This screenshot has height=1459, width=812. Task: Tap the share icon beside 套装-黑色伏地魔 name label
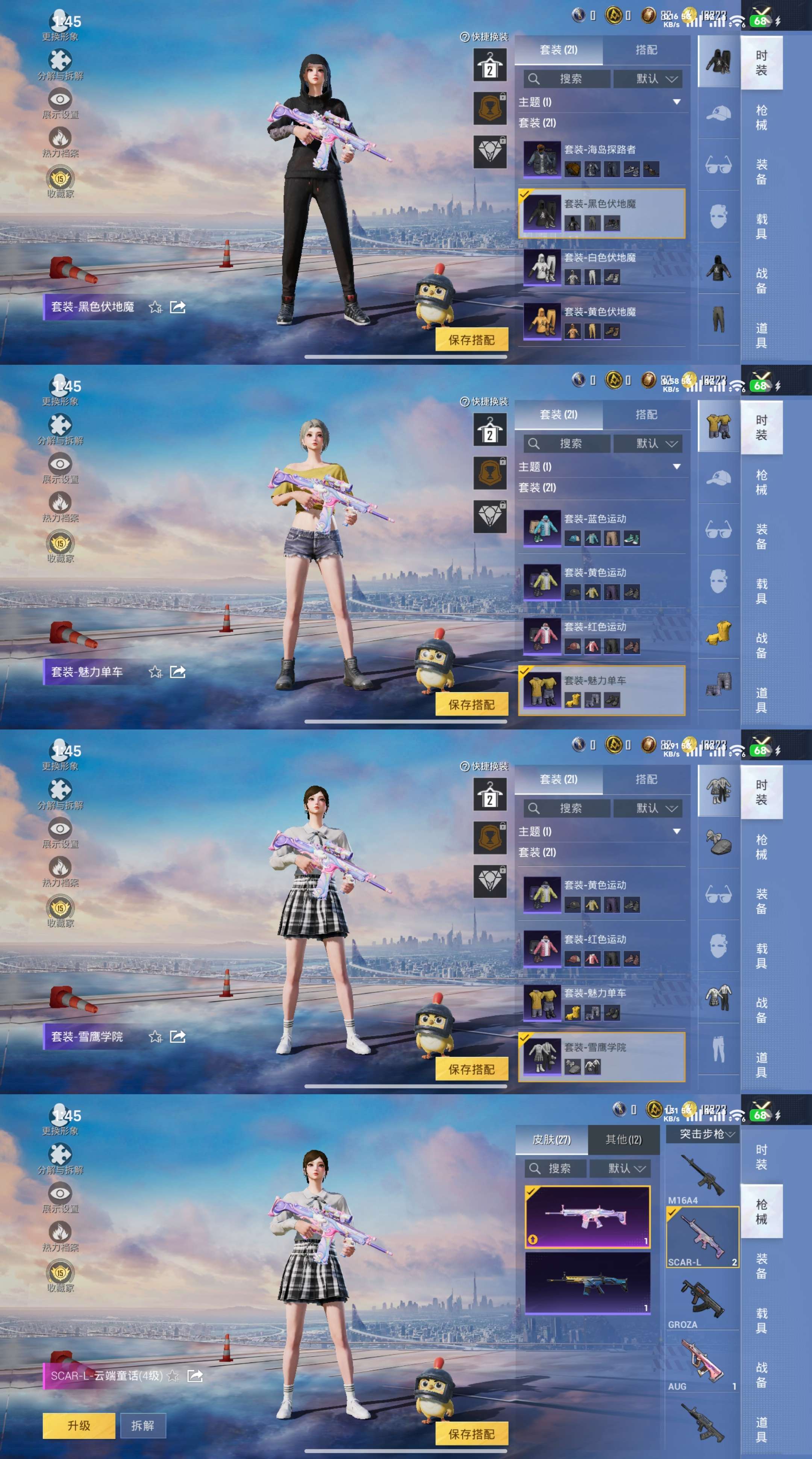tap(178, 307)
